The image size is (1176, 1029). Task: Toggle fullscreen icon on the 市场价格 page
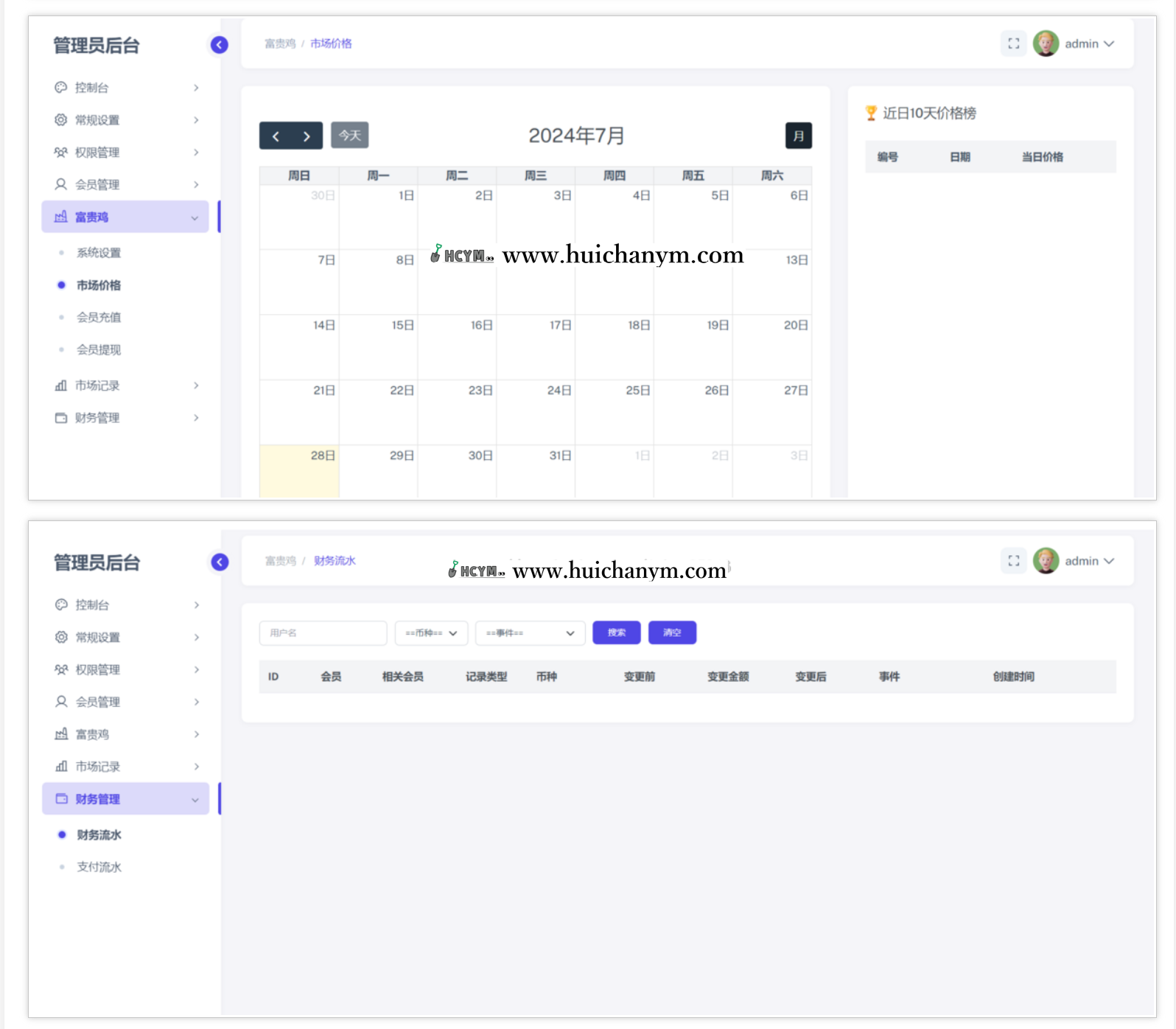click(x=1013, y=43)
